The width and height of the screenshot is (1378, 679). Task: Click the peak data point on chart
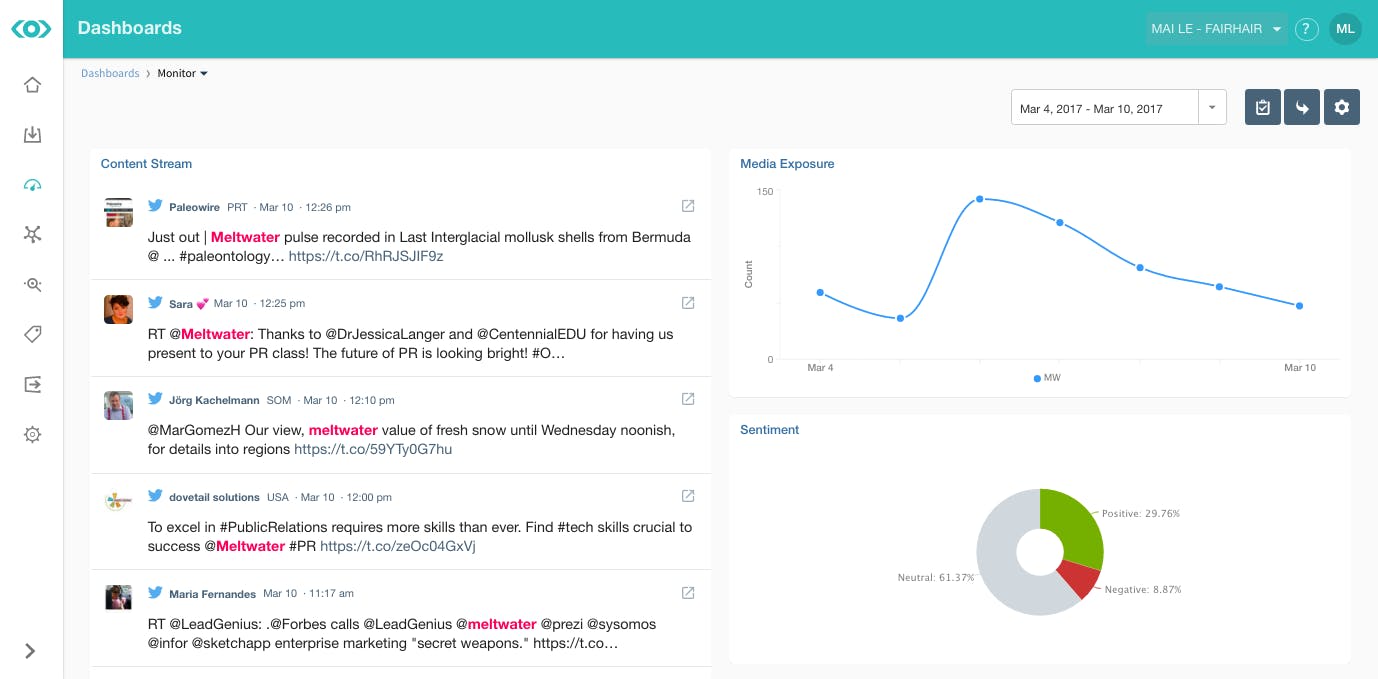coord(980,199)
